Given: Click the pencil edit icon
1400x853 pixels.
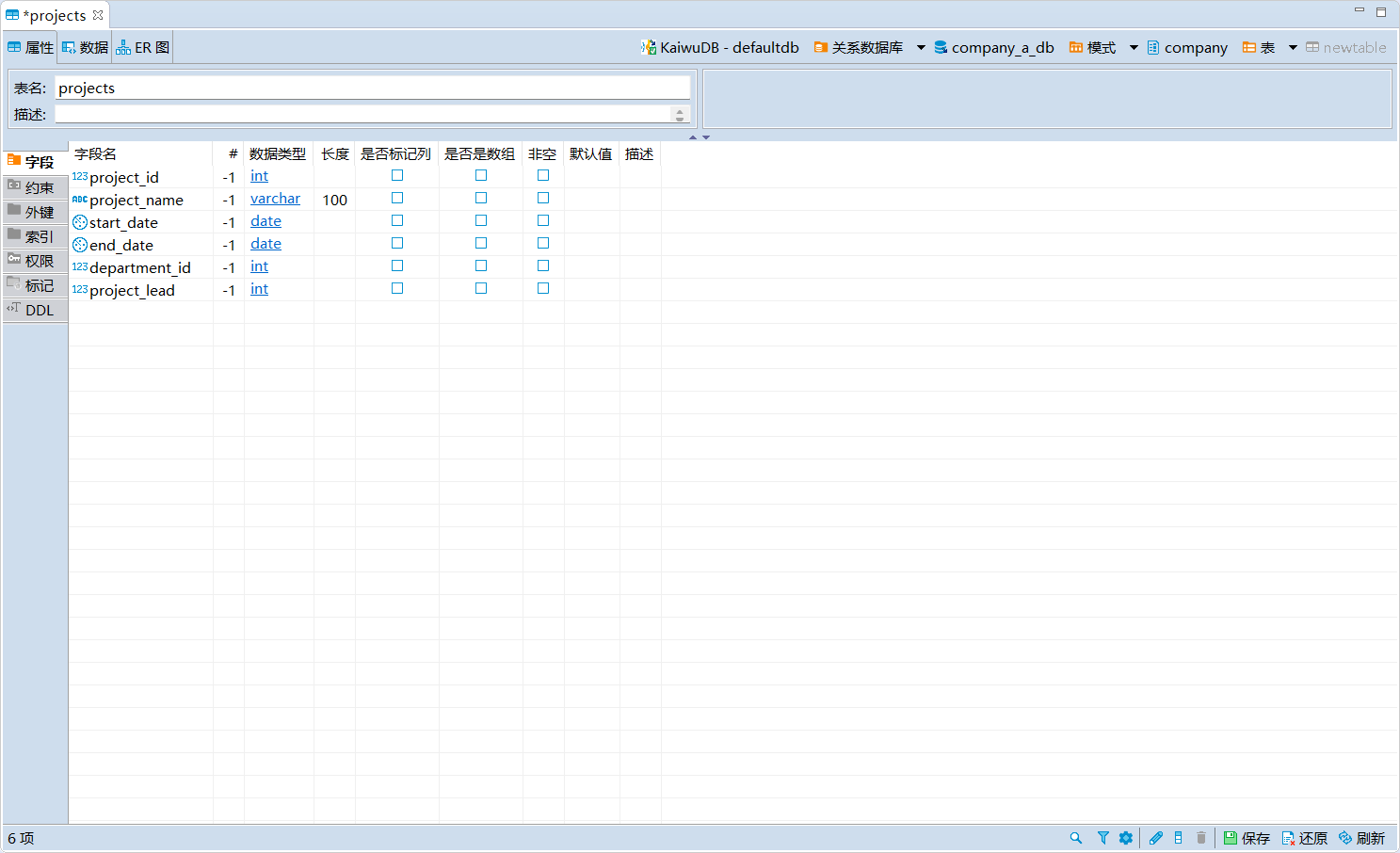Looking at the screenshot, I should (1156, 838).
